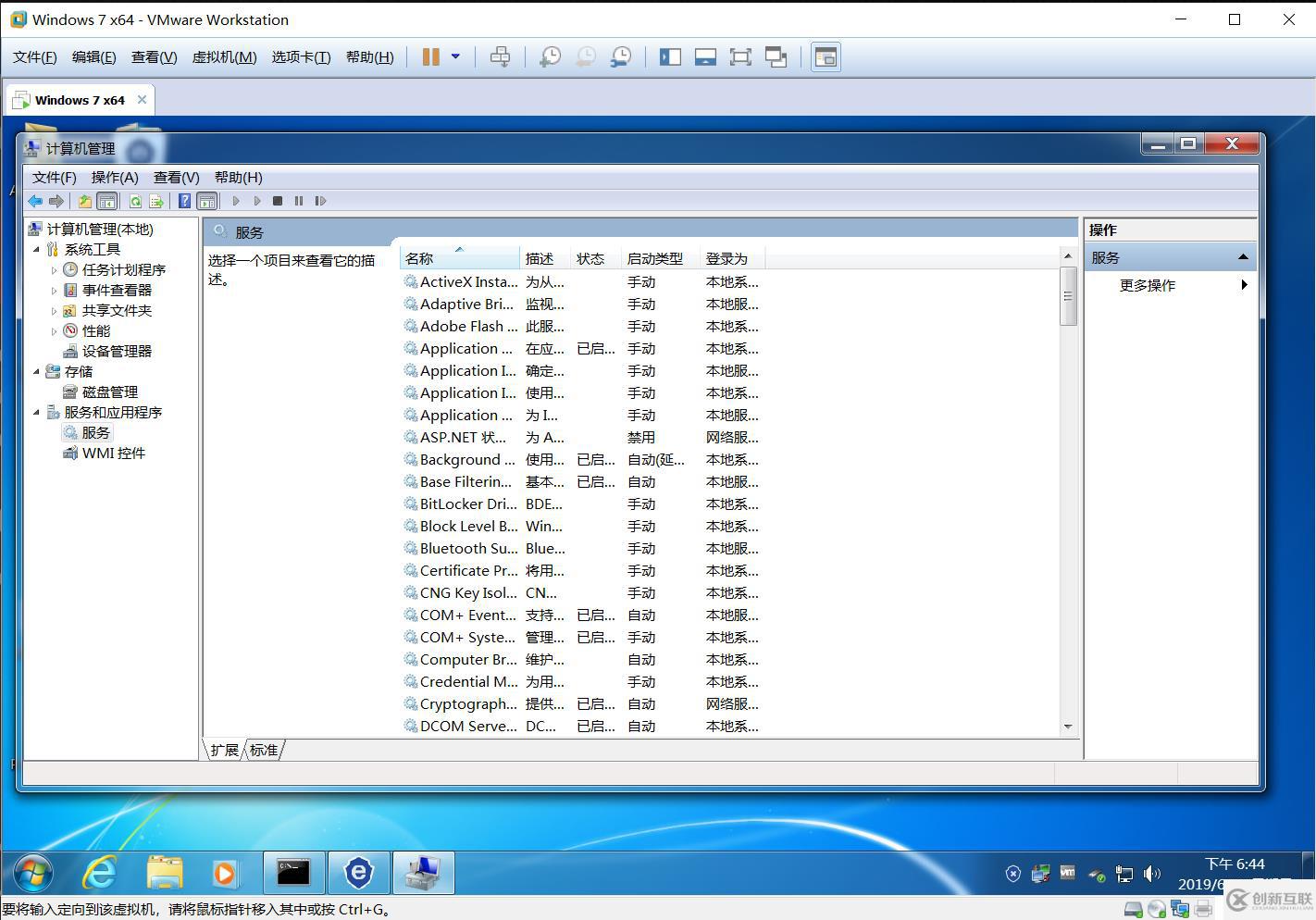Send Ctrl+Alt+Del to the virtual machine
1316x920 pixels.
click(500, 57)
